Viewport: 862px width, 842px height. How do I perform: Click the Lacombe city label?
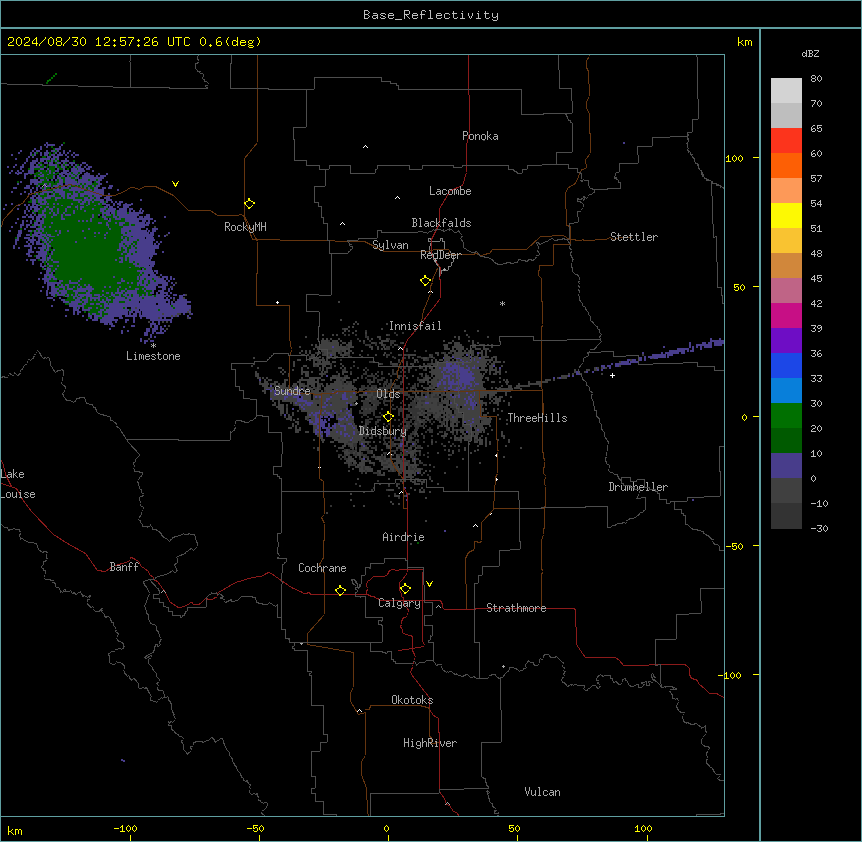pyautogui.click(x=450, y=191)
